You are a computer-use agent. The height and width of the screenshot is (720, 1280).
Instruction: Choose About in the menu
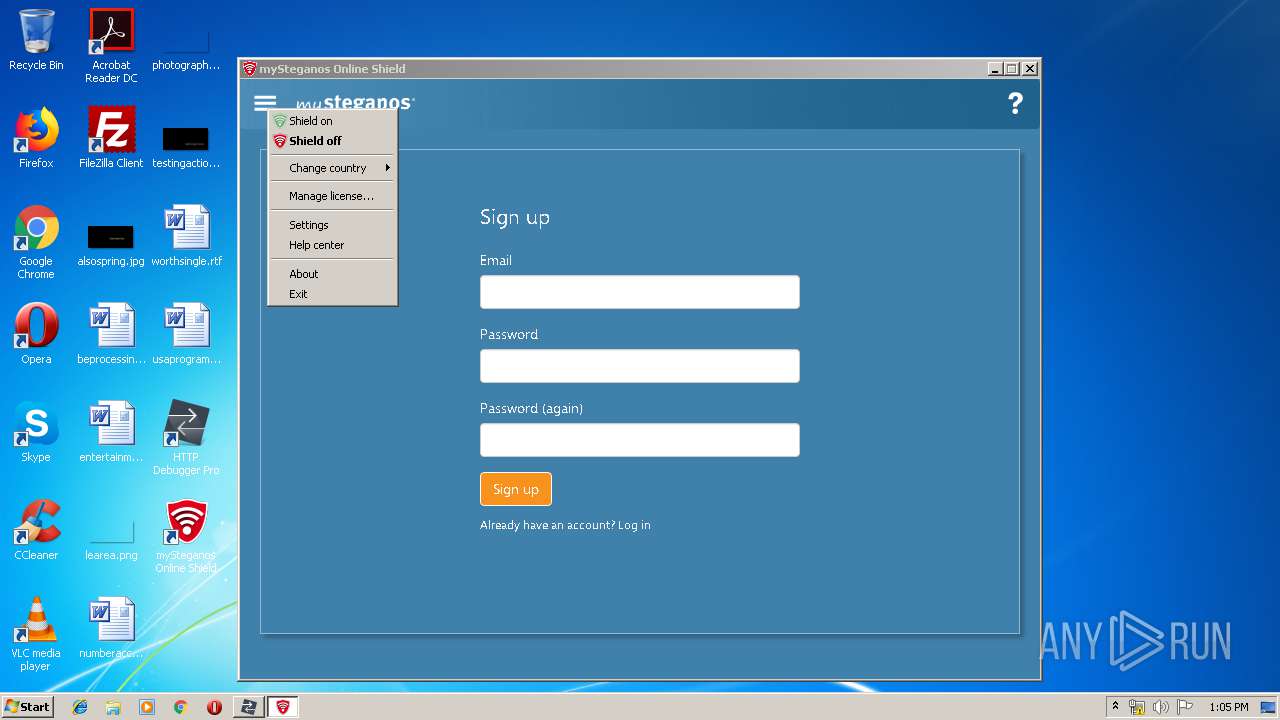coord(333,274)
